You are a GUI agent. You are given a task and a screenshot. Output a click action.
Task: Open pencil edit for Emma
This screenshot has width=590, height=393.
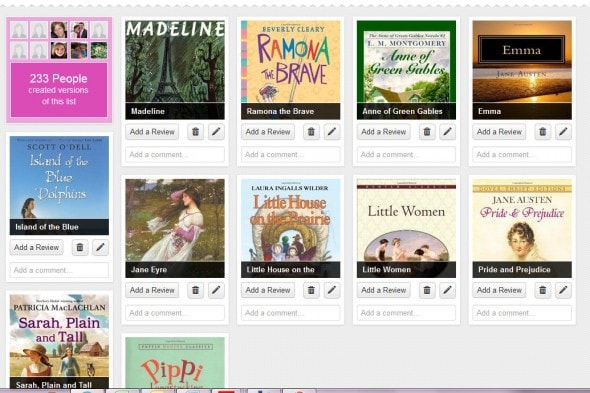(563, 132)
